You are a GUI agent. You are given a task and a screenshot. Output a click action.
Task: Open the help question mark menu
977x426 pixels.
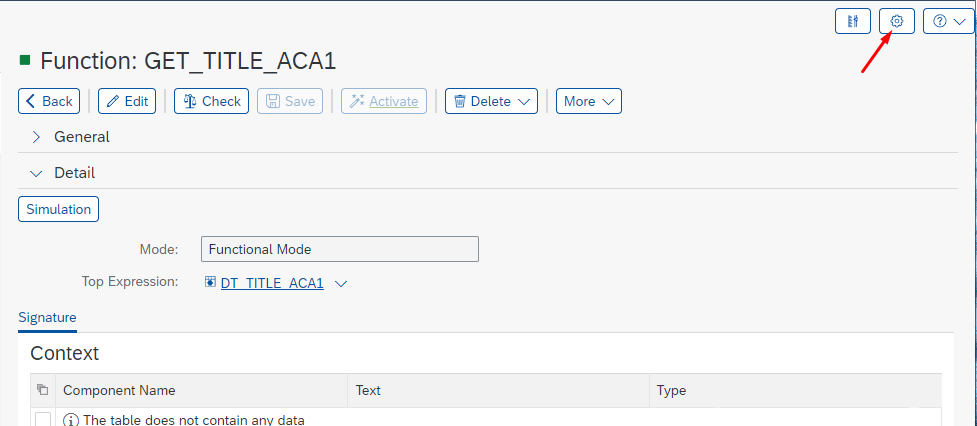coord(948,21)
